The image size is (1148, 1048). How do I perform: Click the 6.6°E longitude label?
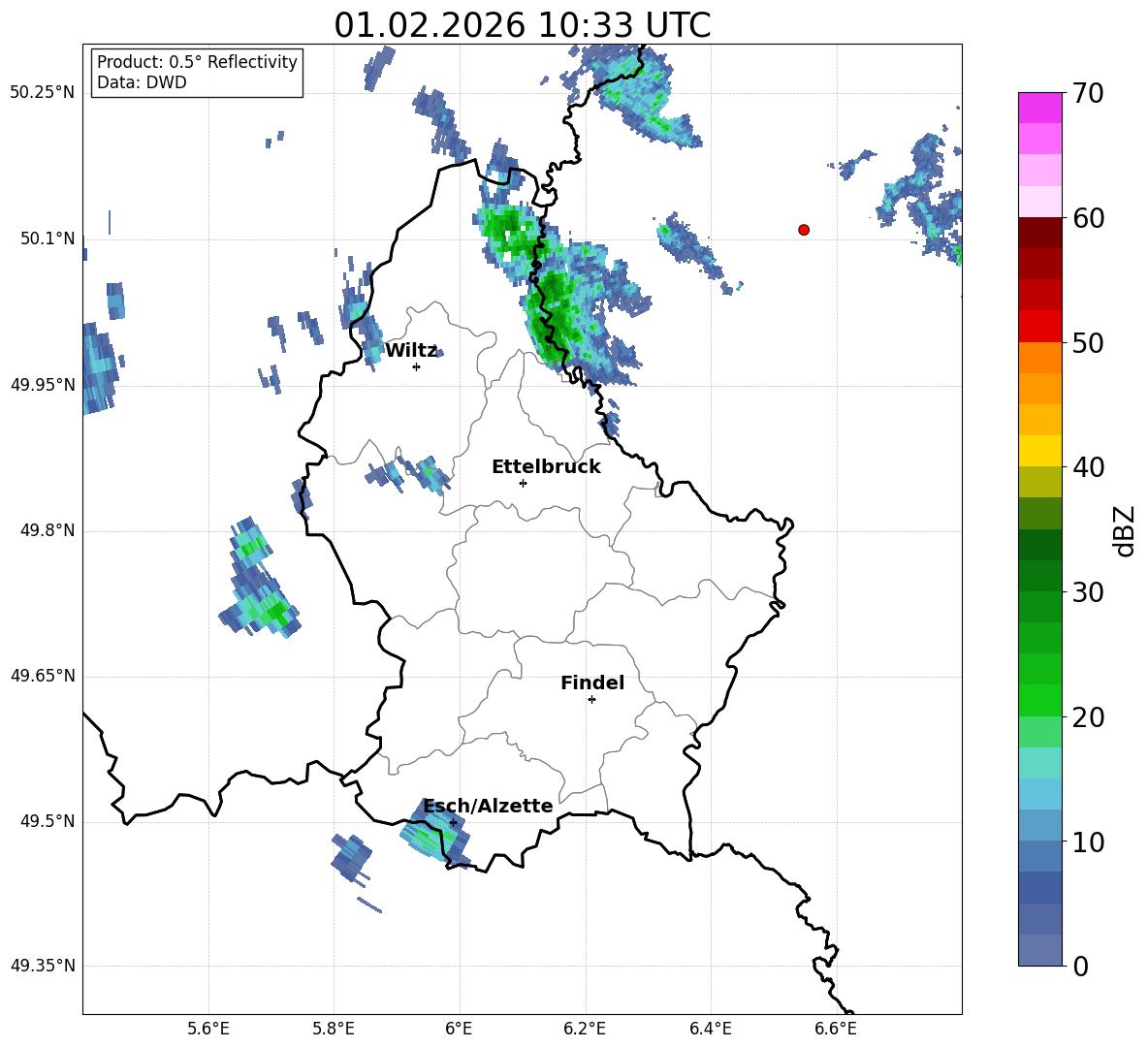click(x=836, y=1029)
